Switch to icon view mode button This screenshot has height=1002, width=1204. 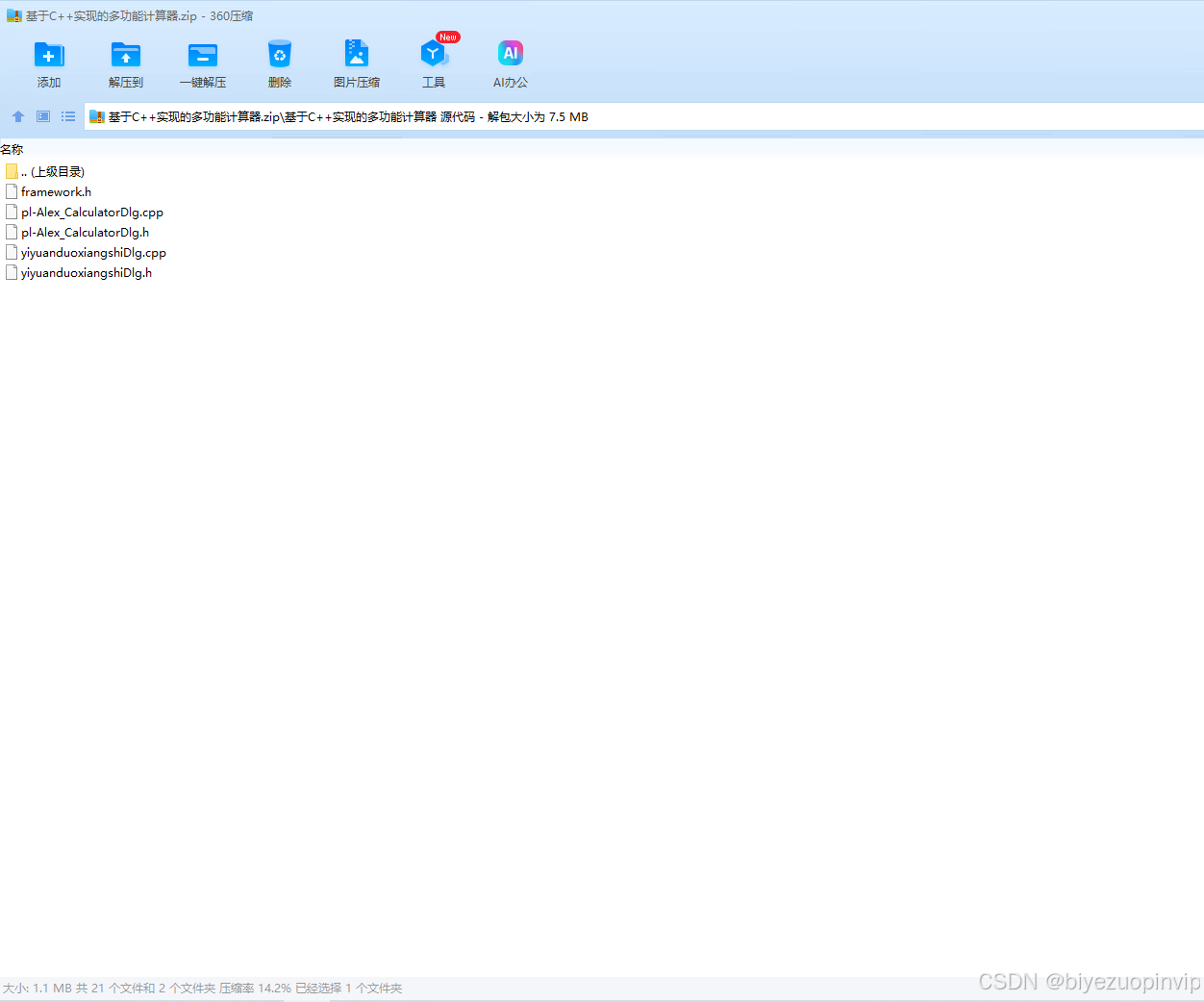43,116
